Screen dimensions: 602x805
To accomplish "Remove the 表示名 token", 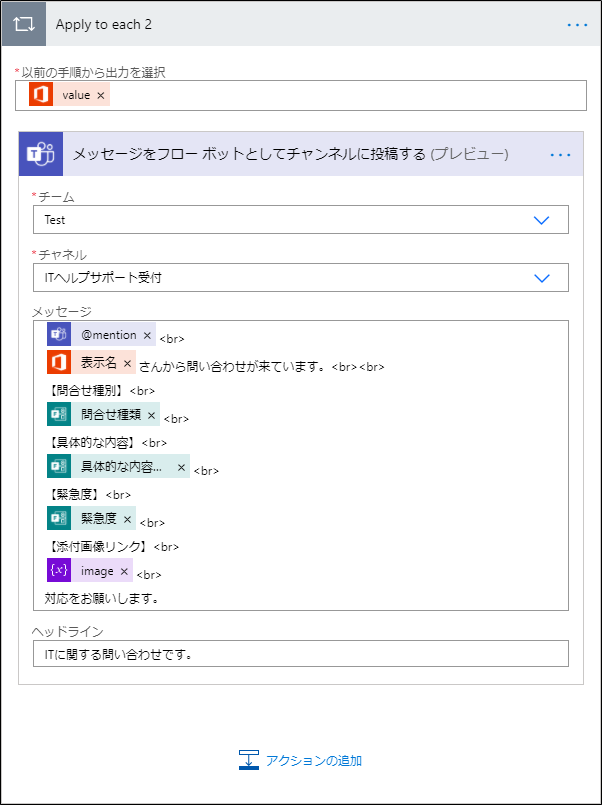I will pos(127,363).
